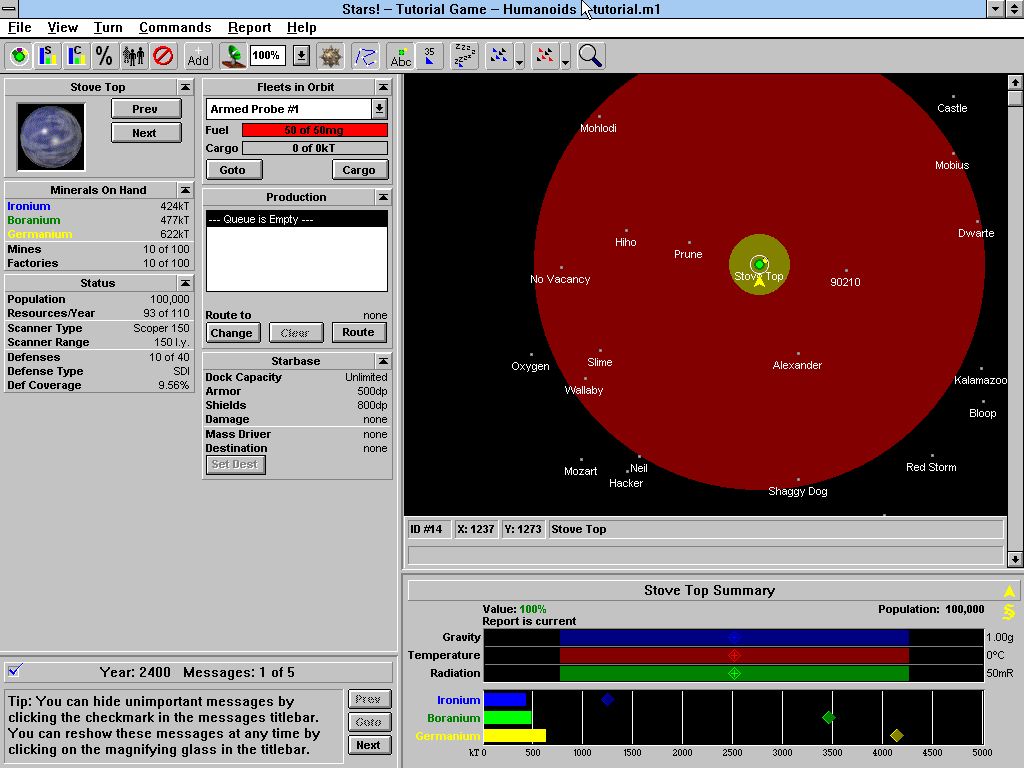Open the Report menu

click(x=249, y=27)
